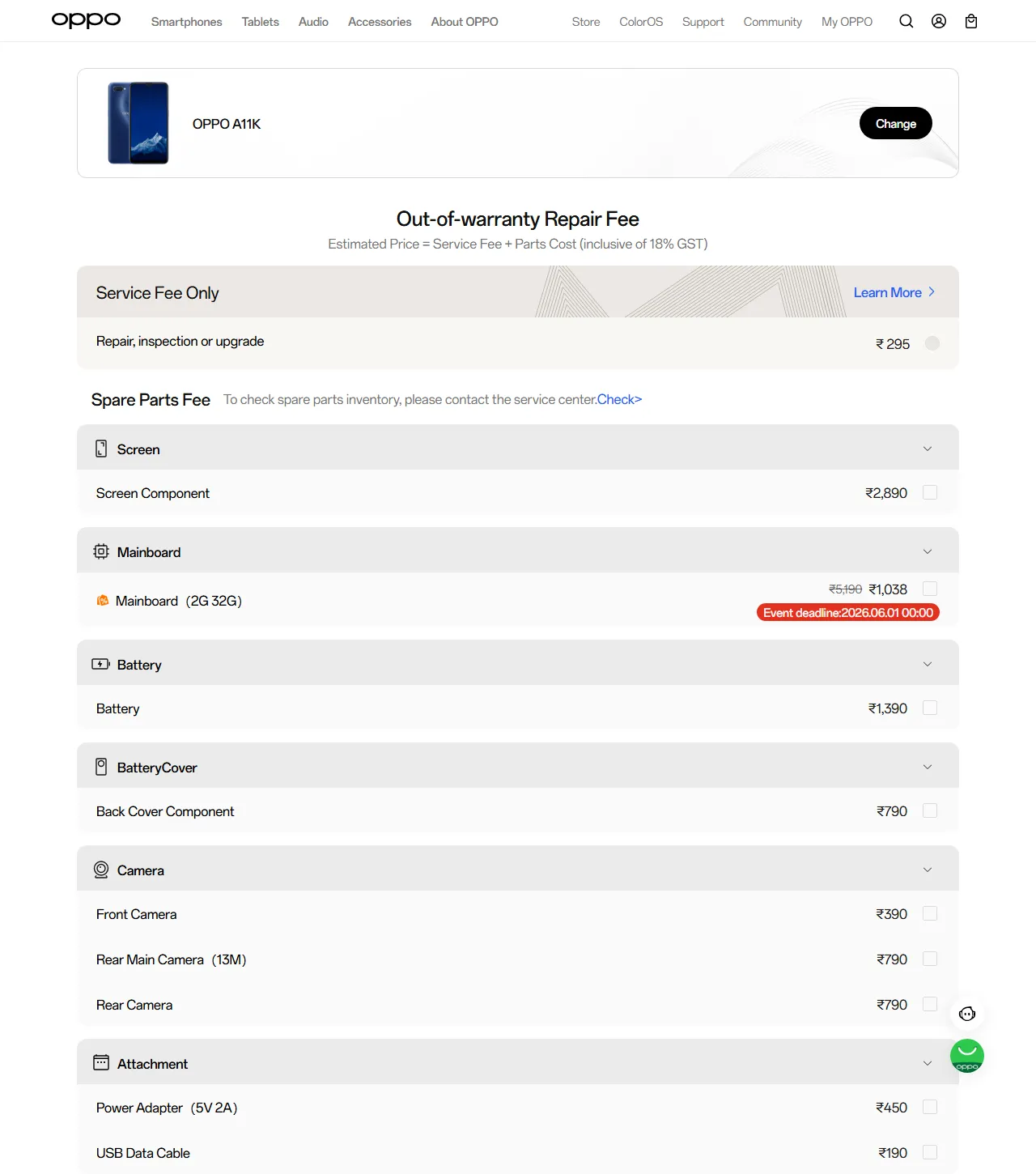Collapse the Battery section chevron

pyautogui.click(x=928, y=664)
